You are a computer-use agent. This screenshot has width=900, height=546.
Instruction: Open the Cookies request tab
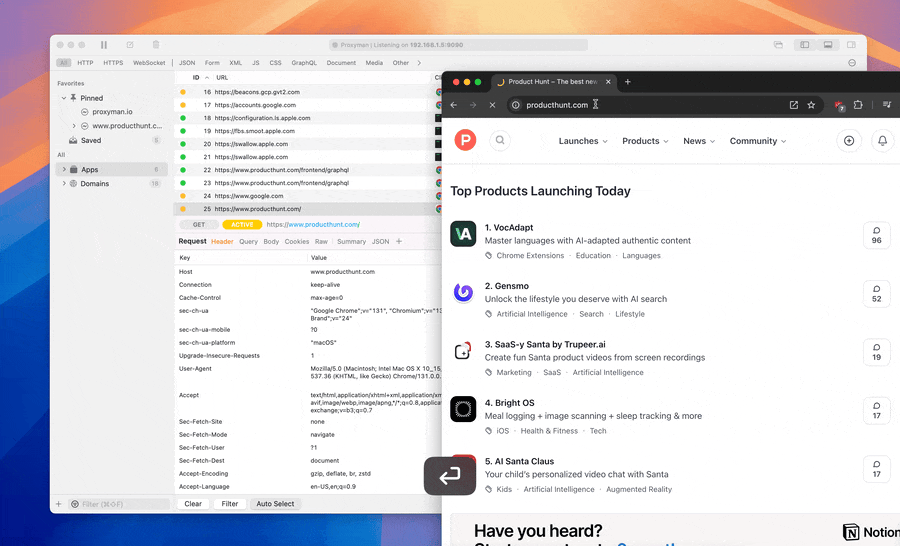point(297,242)
